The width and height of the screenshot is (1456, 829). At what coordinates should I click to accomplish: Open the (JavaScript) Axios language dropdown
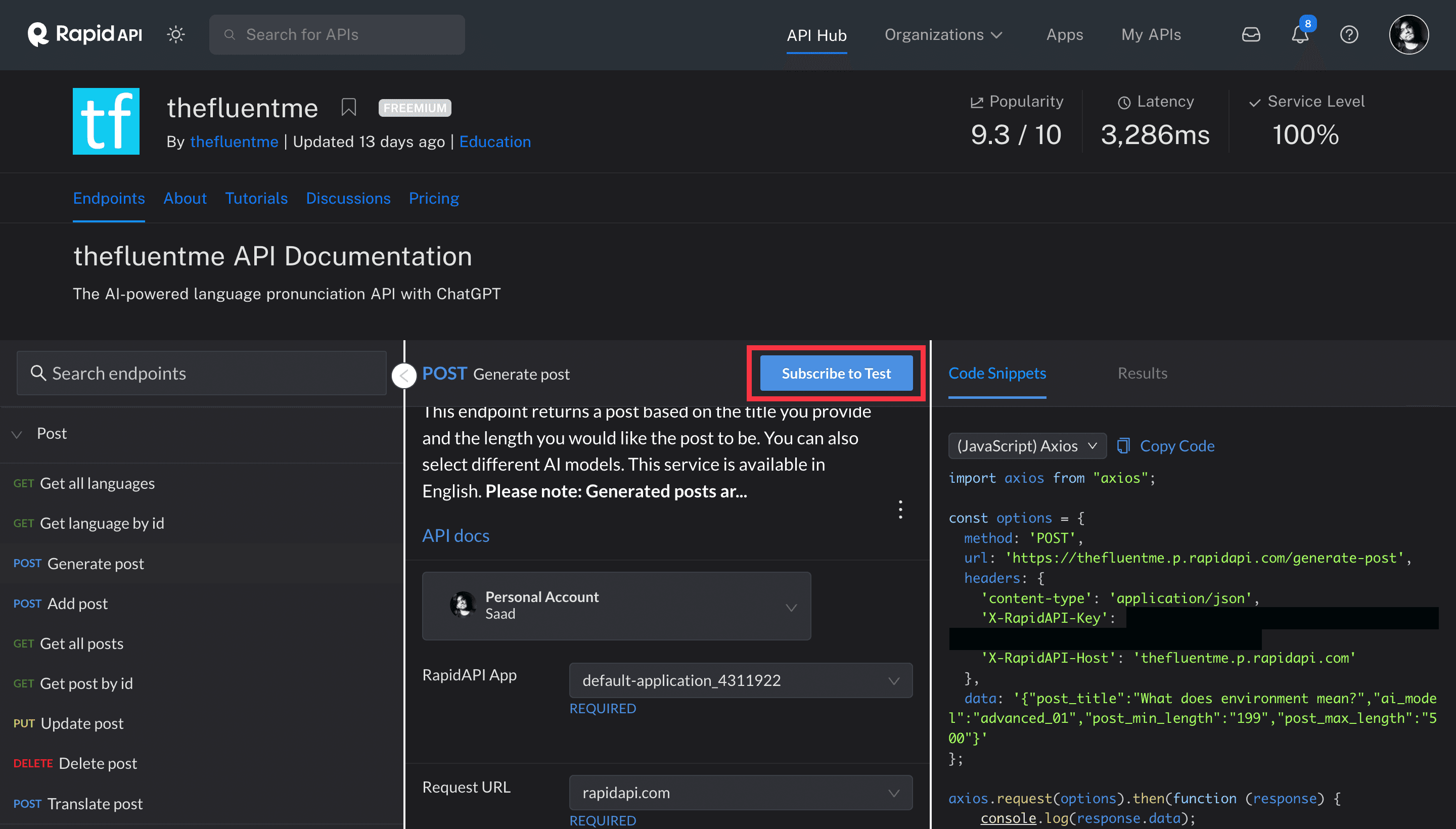[x=1027, y=446]
